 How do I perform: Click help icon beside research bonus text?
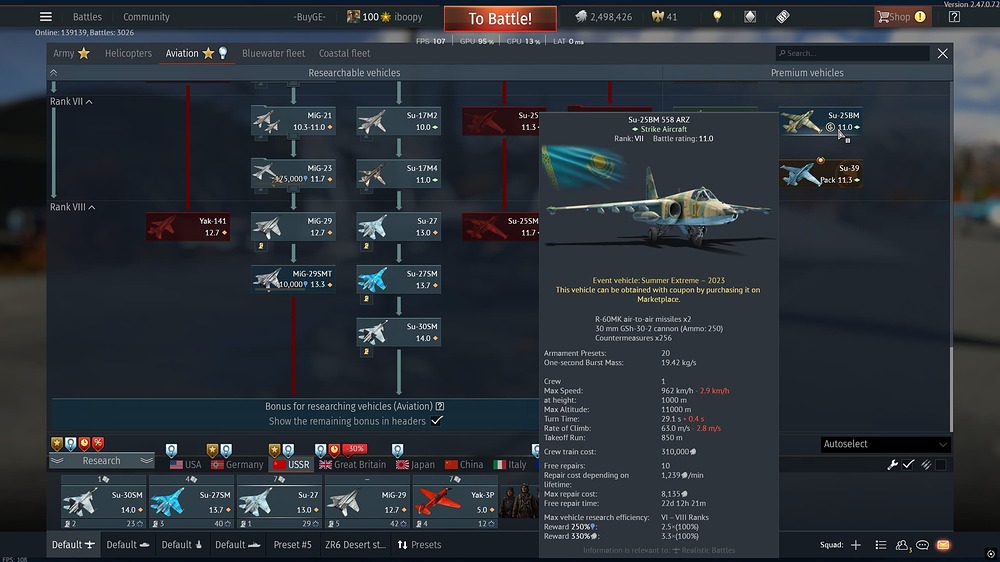tap(439, 406)
